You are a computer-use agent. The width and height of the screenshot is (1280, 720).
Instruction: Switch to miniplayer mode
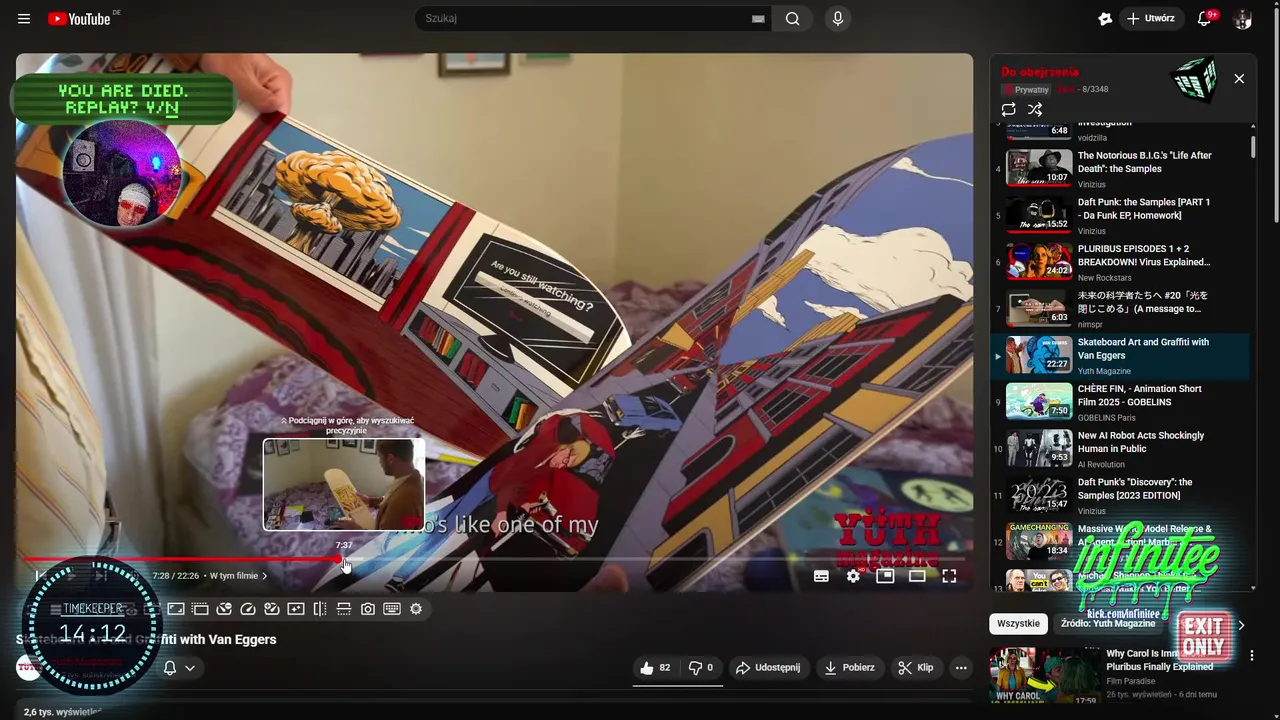point(885,576)
